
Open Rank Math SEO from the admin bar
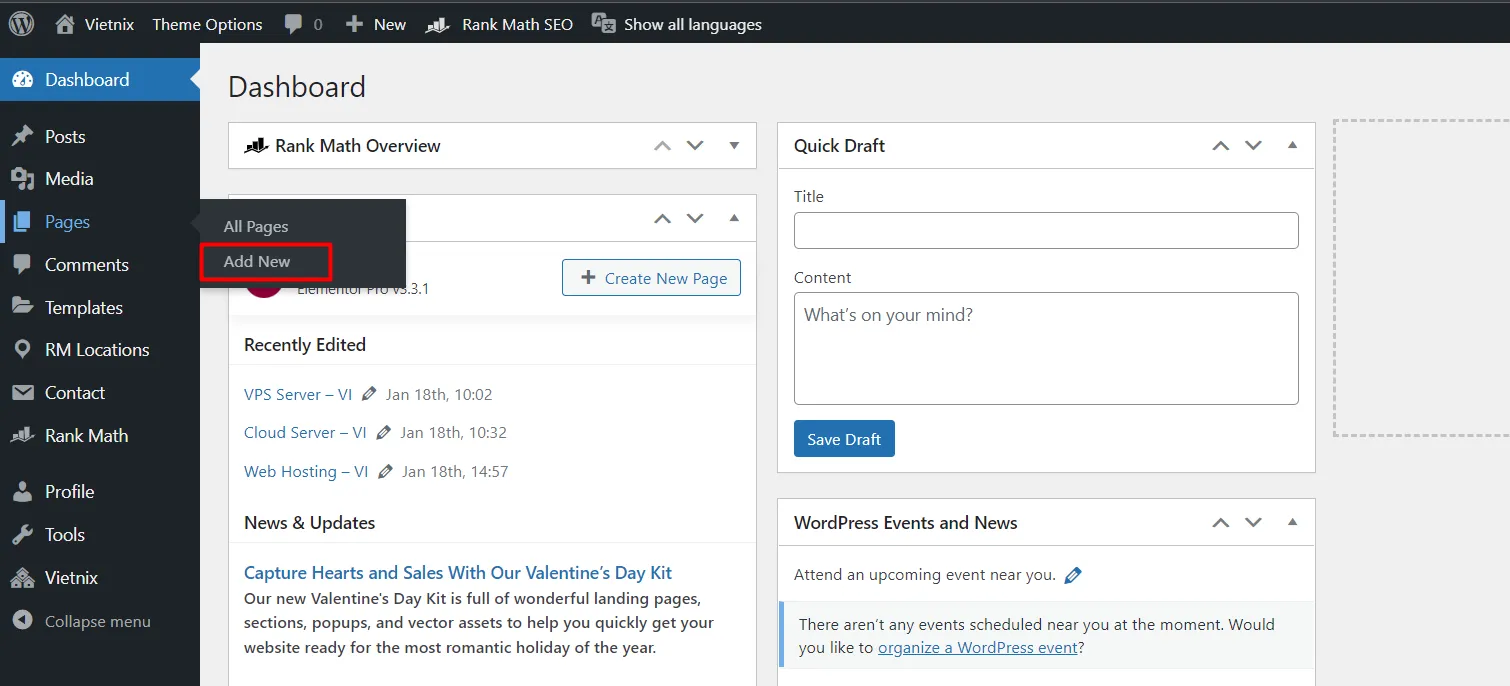498,23
